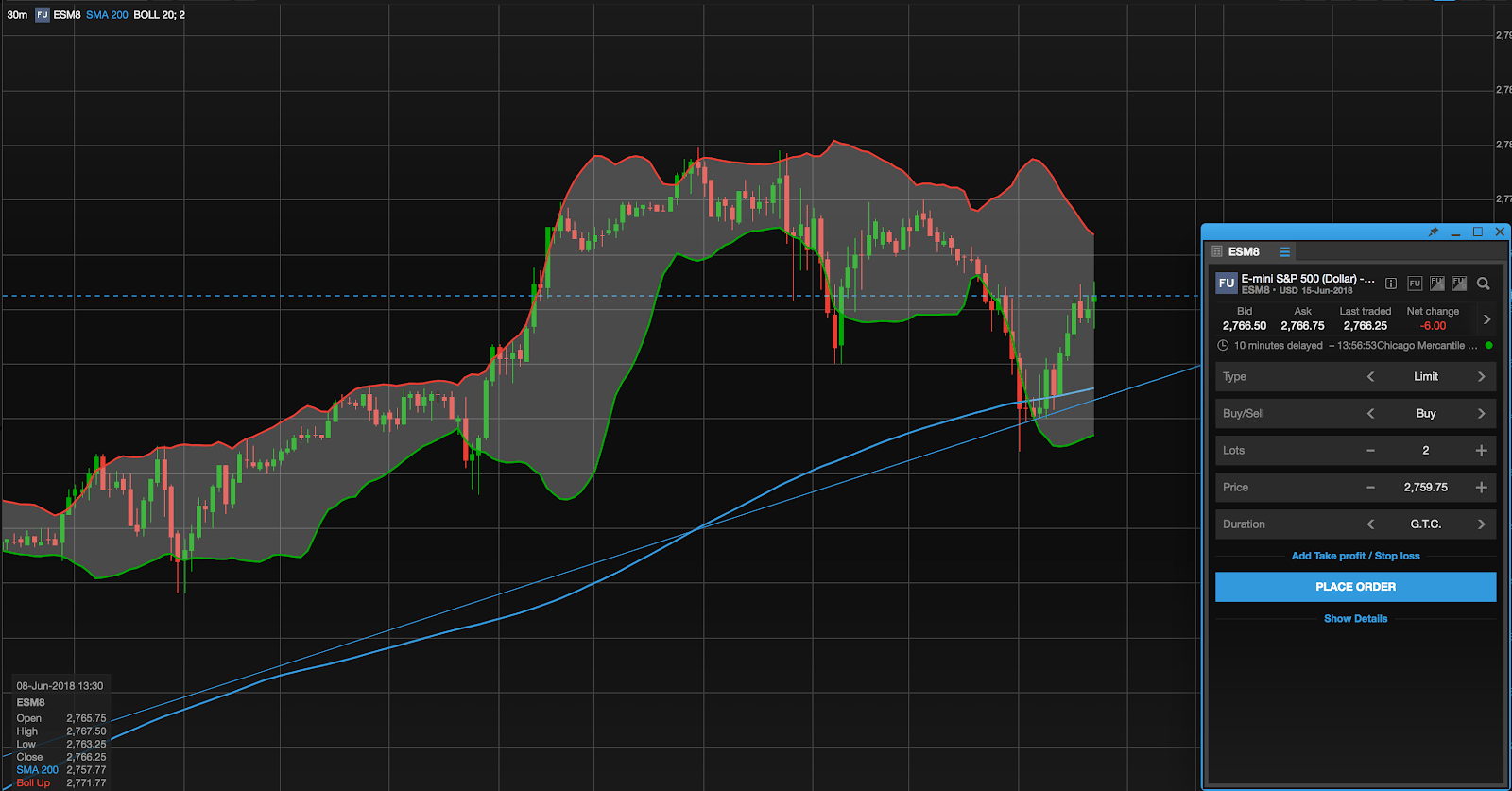The image size is (1512, 791).
Task: Click the E-mini S&P 500 (Dollar) instrument name
Action: pyautogui.click(x=1308, y=279)
